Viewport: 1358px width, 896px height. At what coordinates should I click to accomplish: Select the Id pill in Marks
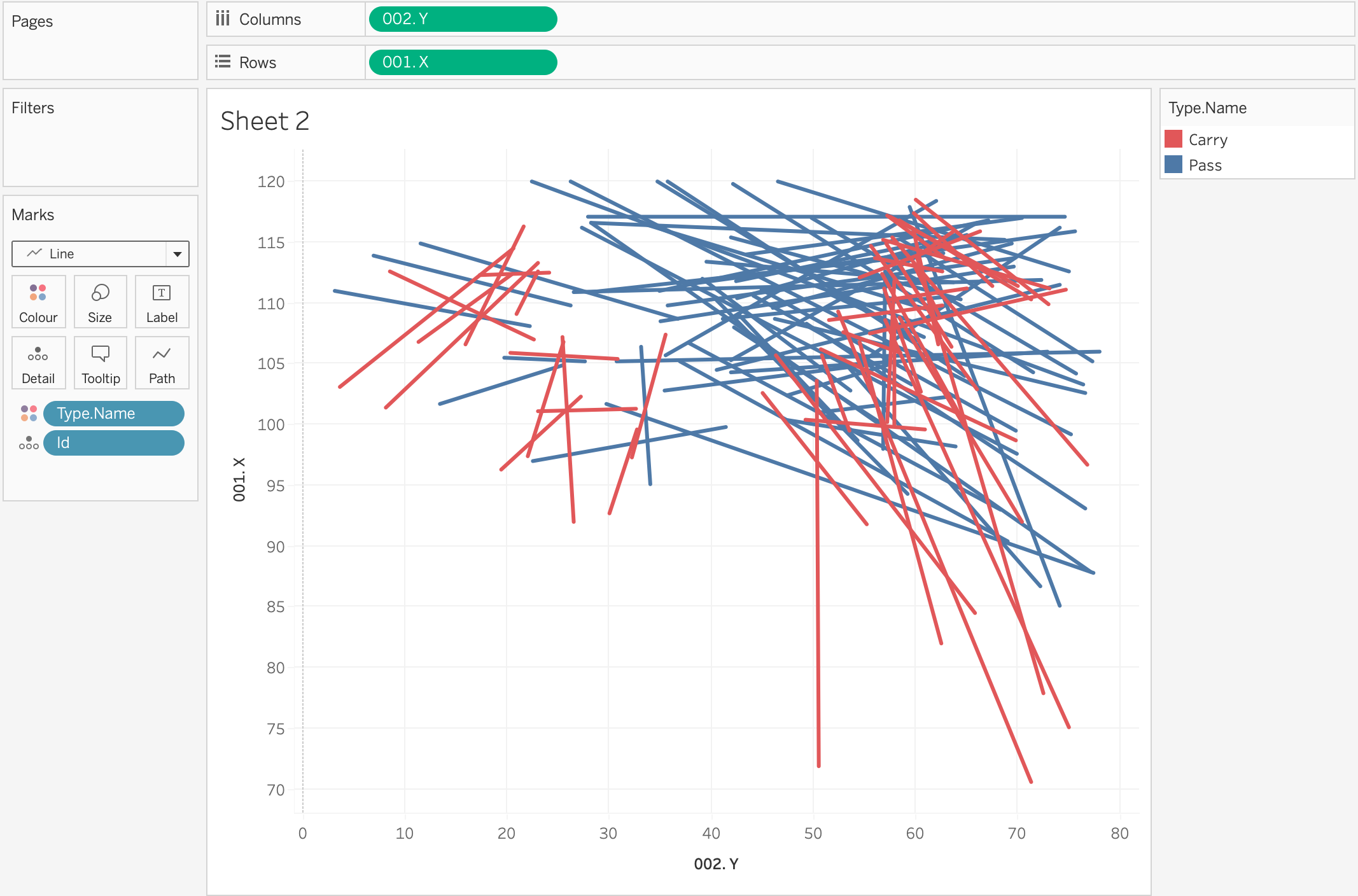(x=113, y=443)
